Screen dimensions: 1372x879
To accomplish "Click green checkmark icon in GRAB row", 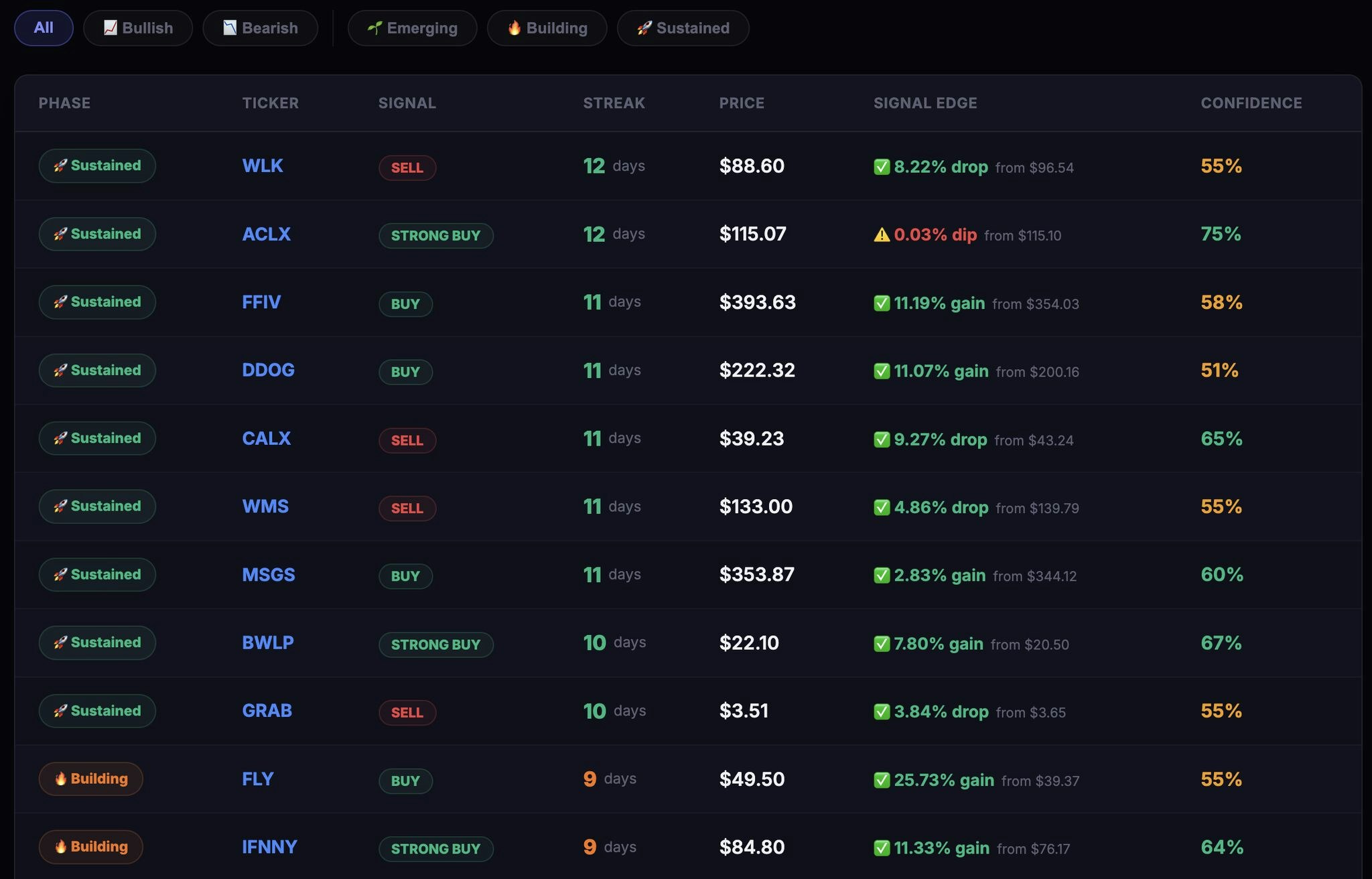I will (x=882, y=712).
